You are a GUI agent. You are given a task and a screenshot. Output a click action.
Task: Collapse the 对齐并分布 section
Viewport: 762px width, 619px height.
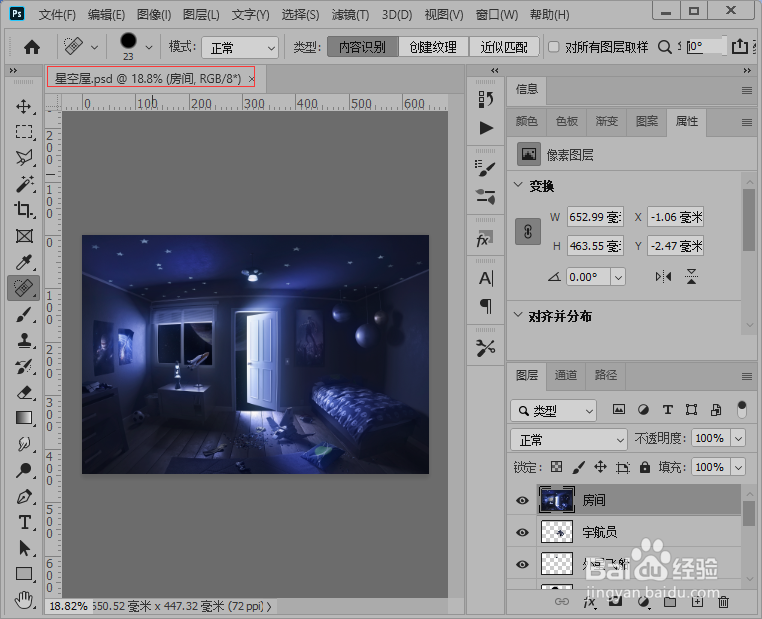pos(518,315)
